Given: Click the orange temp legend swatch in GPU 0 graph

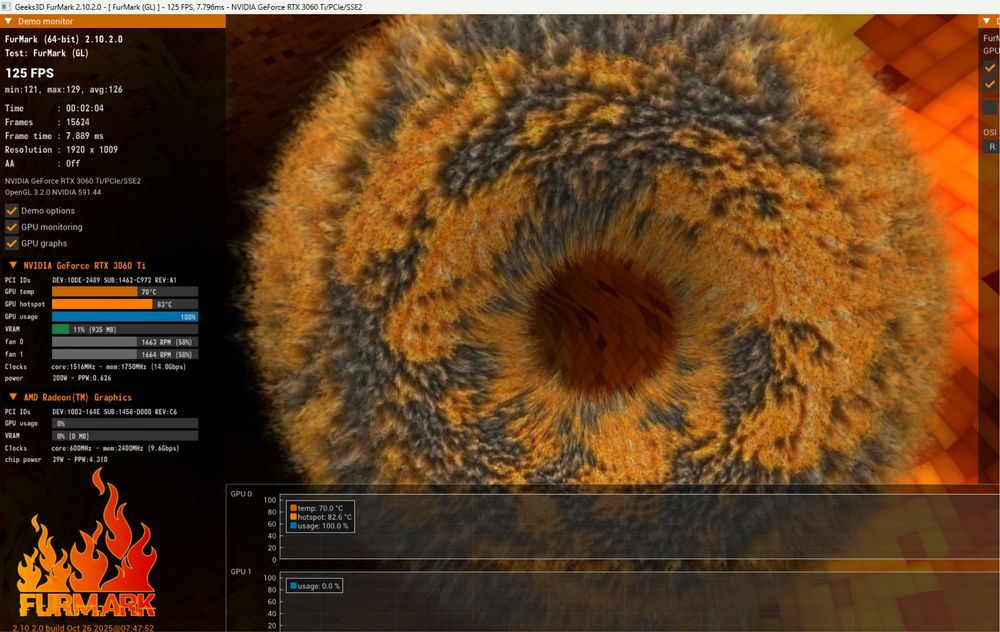Looking at the screenshot, I should (293, 508).
